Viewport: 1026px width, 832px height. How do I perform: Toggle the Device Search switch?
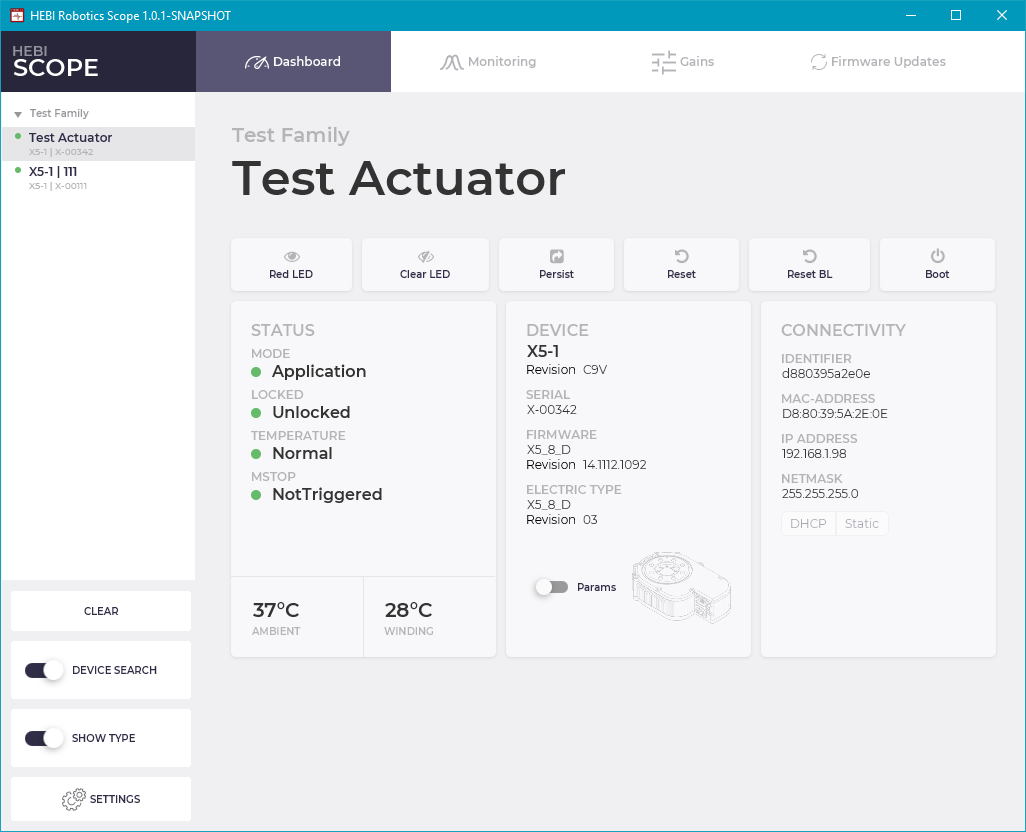tap(44, 670)
